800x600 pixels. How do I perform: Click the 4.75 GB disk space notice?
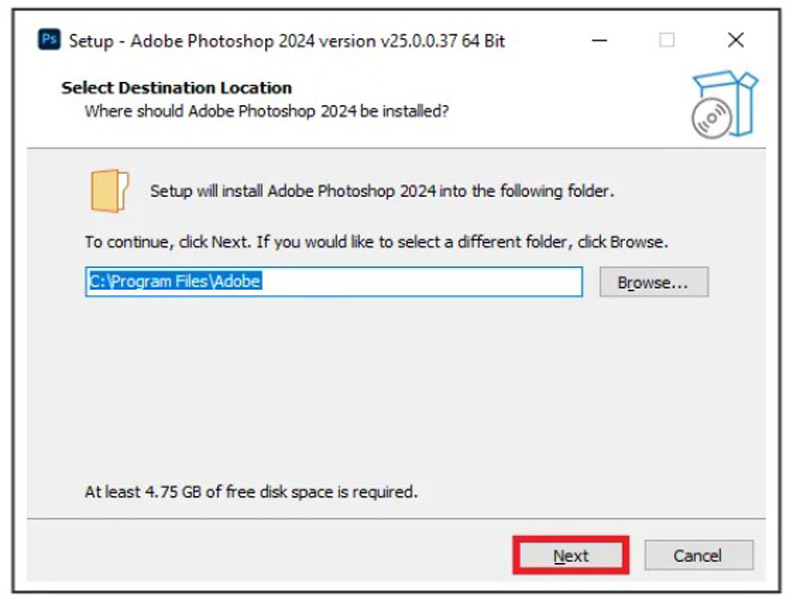pyautogui.click(x=251, y=492)
